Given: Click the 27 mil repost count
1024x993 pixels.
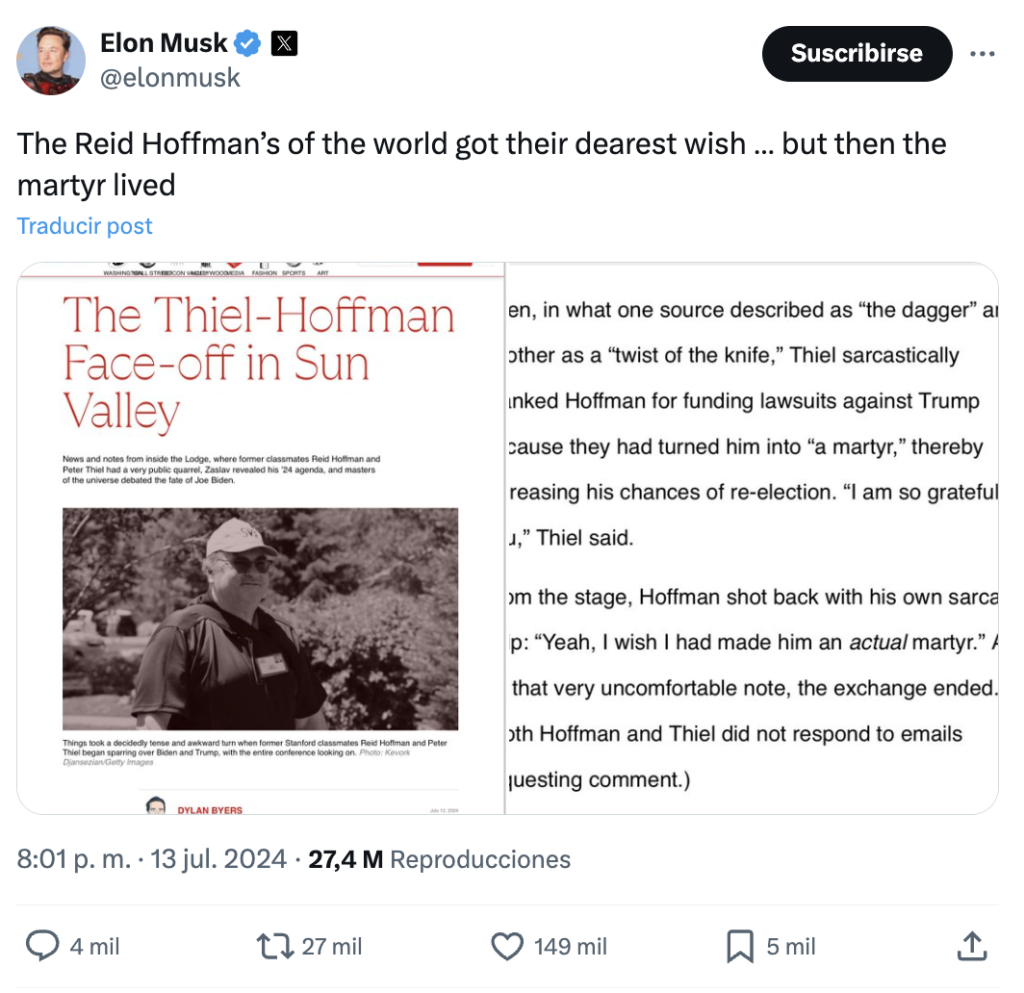Looking at the screenshot, I should pyautogui.click(x=332, y=946).
